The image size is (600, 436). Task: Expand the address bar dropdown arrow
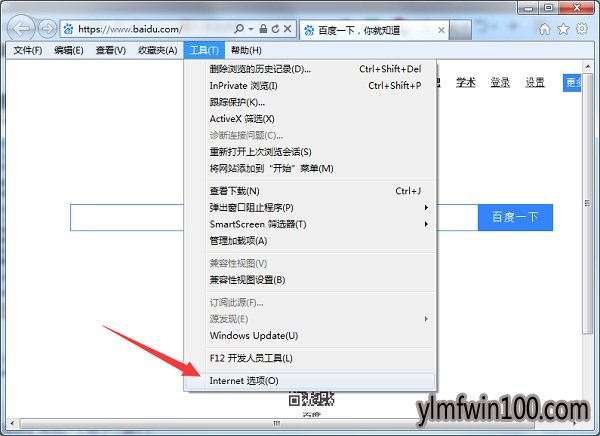(251, 29)
